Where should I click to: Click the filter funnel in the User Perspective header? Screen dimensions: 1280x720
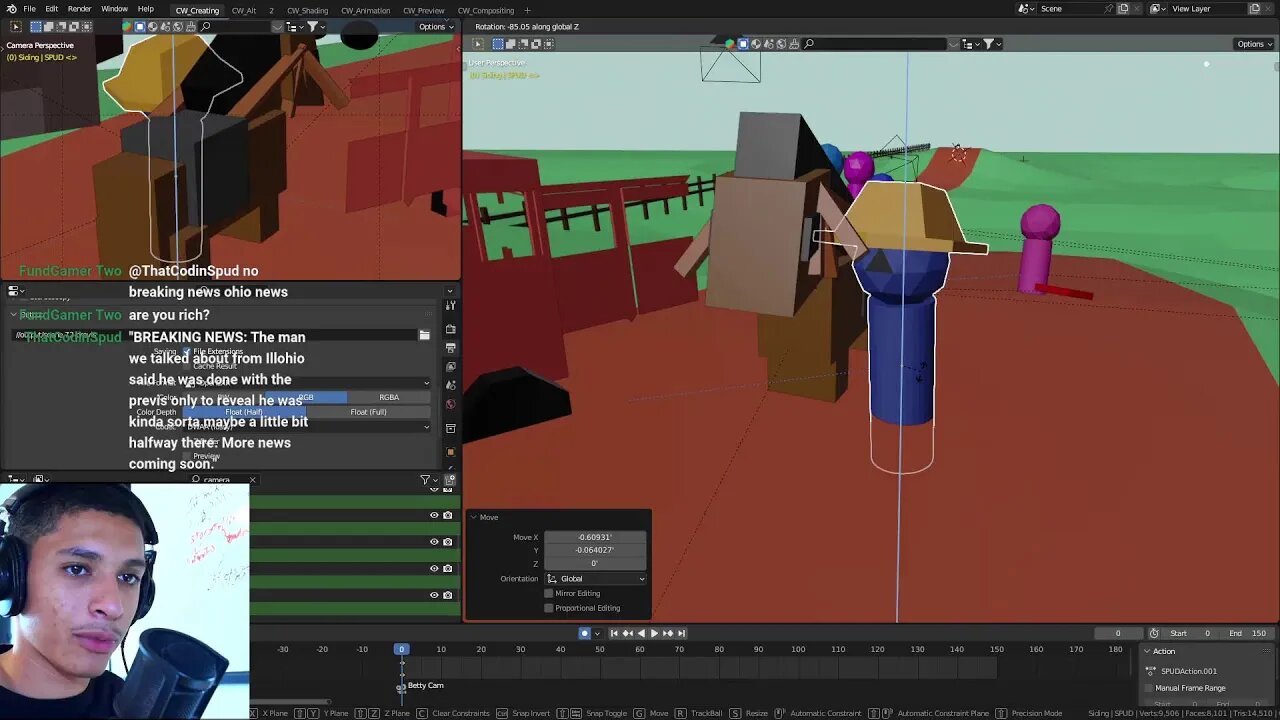[989, 44]
